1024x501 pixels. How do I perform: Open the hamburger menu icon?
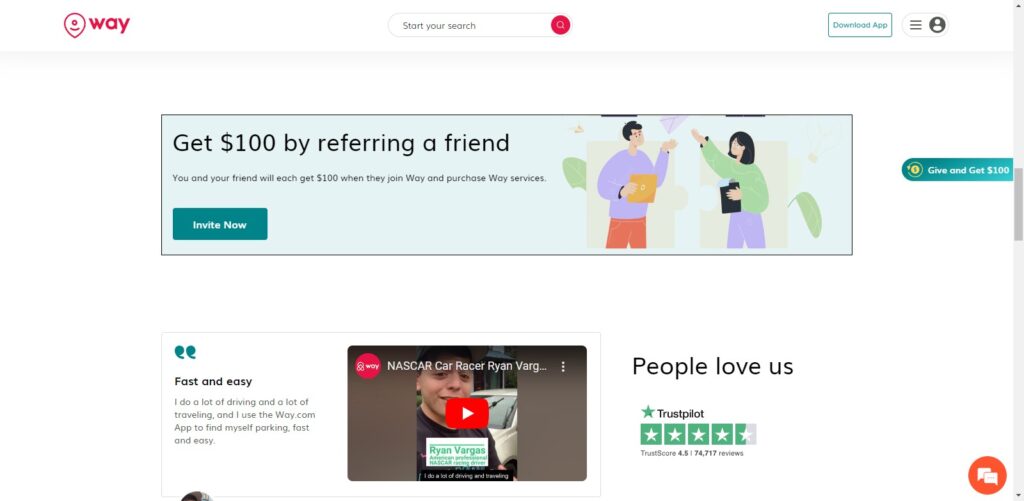[916, 25]
